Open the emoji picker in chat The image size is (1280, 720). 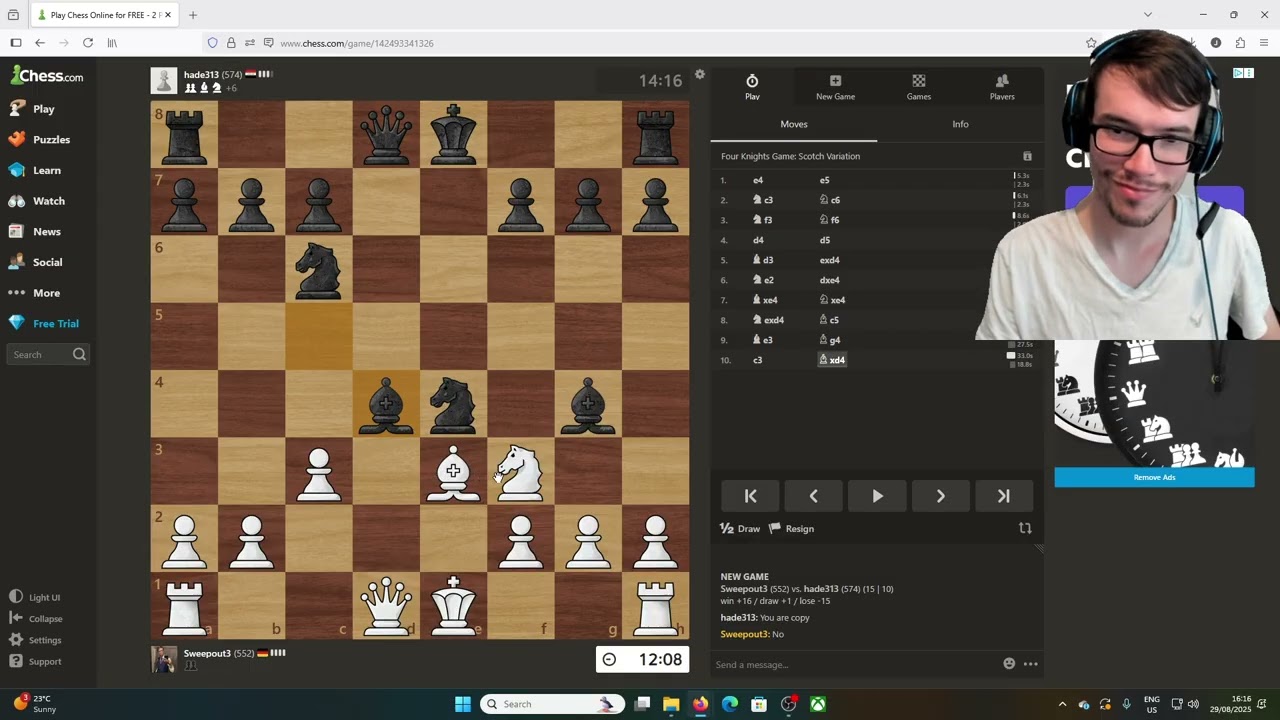click(x=1009, y=664)
